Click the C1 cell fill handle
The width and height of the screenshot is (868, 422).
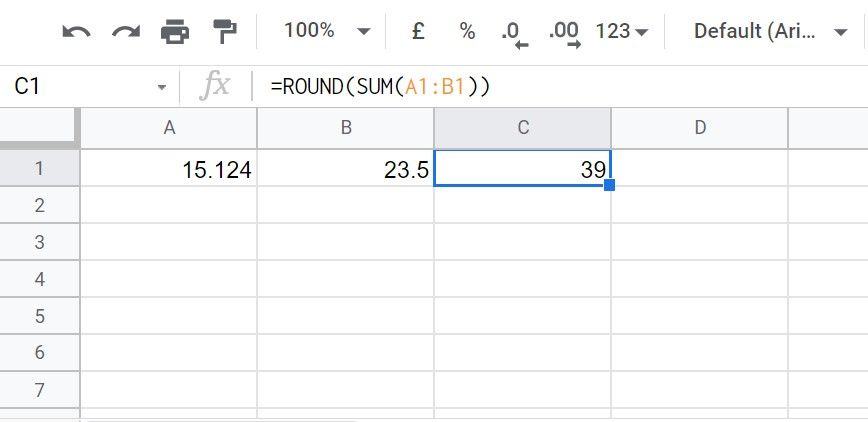pos(609,185)
